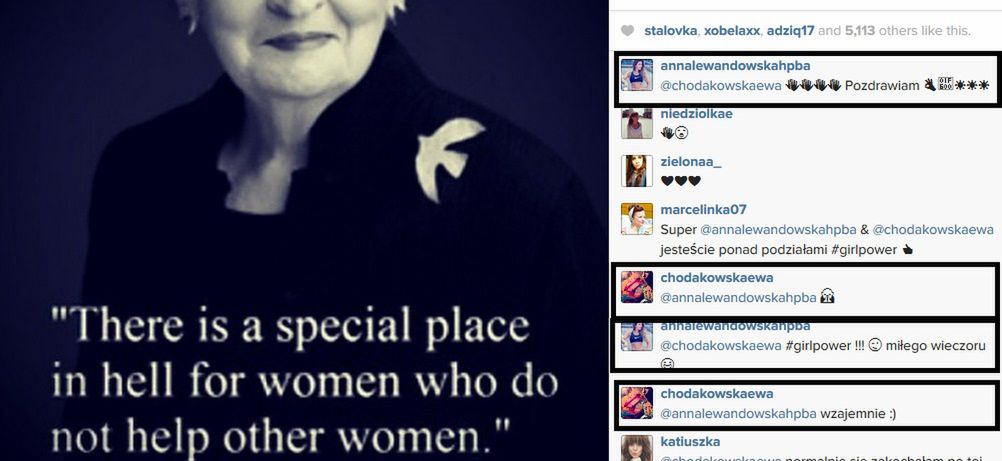Image resolution: width=1002 pixels, height=461 pixels.
Task: Open katiuszka's avatar thumbnail
Action: [x=636, y=448]
